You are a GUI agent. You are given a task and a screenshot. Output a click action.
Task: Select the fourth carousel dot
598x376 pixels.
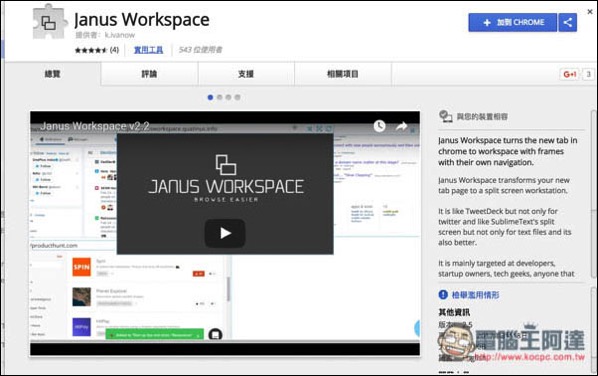point(237,97)
